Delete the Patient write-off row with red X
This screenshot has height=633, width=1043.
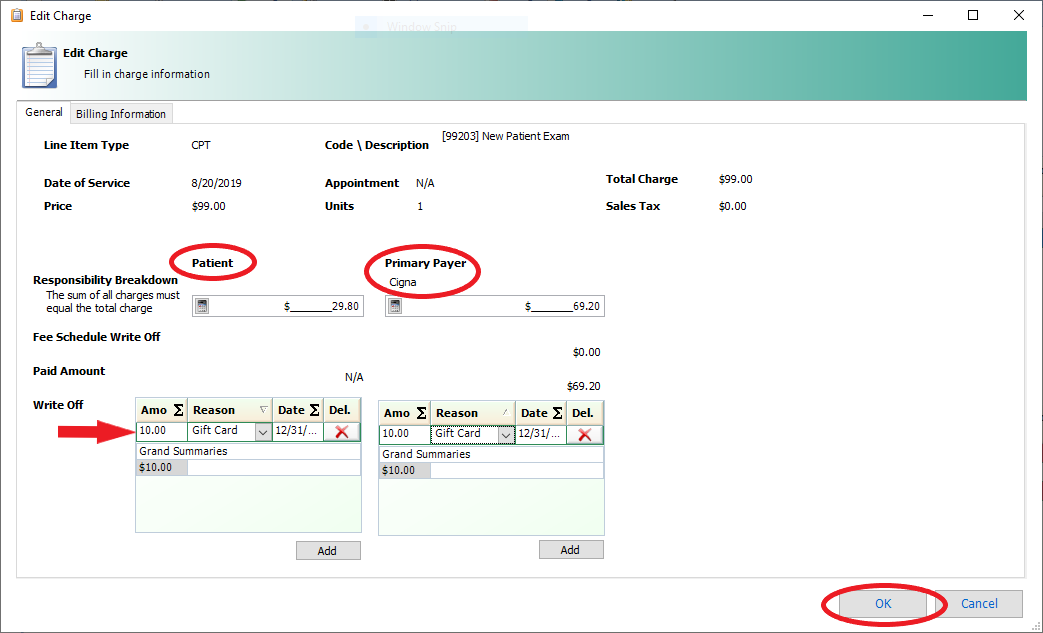342,432
